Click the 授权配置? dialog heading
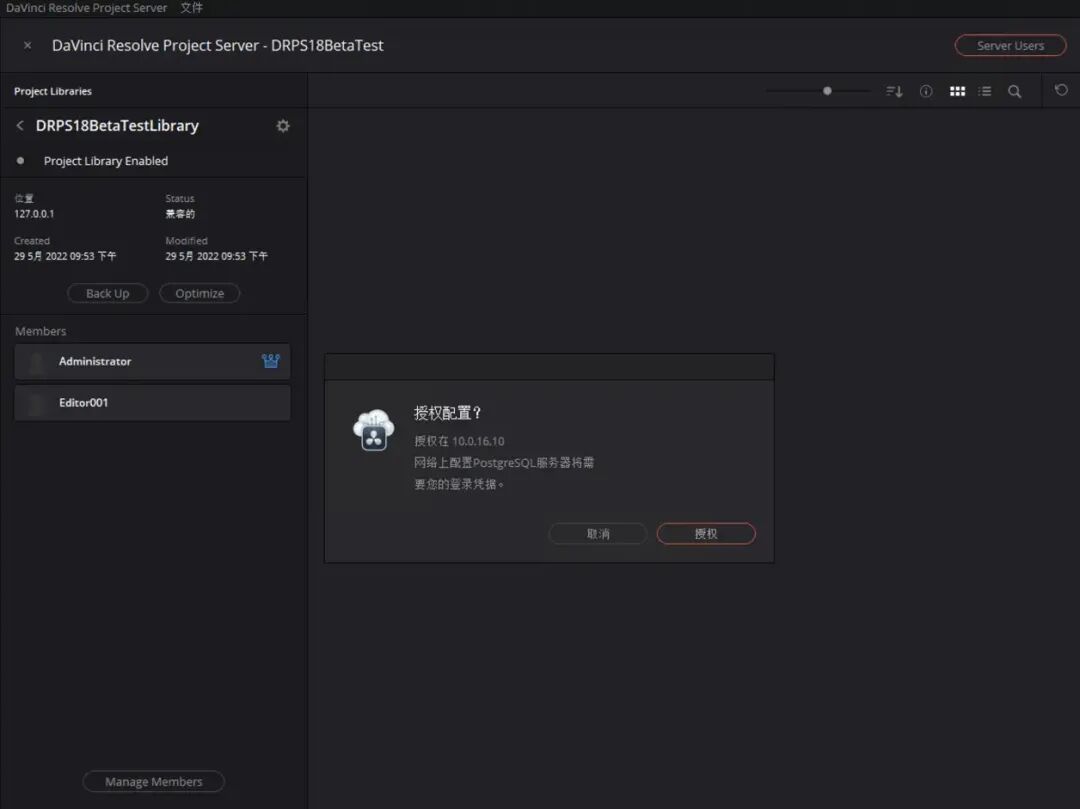Screen dimensions: 1080x809 coord(448,413)
